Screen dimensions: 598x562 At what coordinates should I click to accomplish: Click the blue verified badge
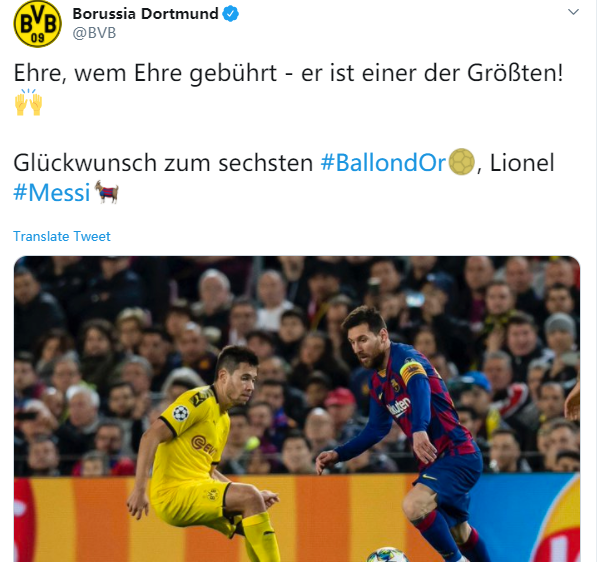[230, 14]
